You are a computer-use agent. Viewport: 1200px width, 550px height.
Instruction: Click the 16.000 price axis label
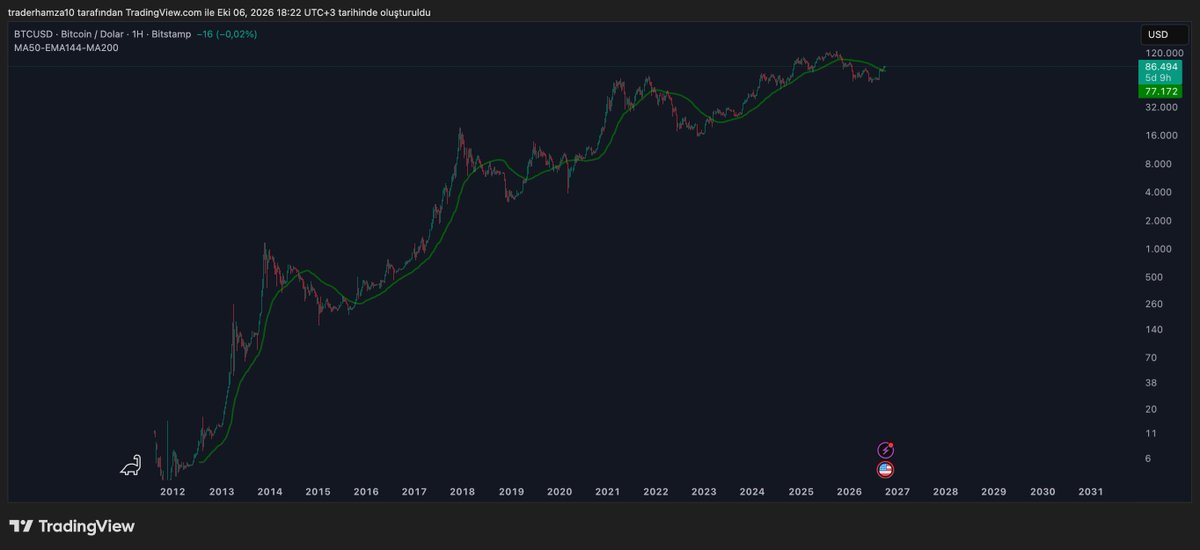1164,136
